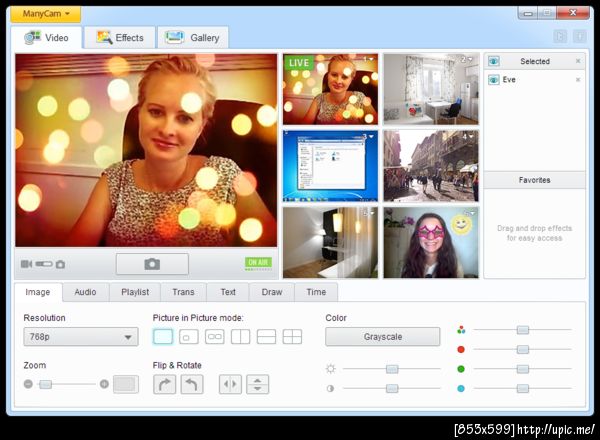
Task: Select side-by-side split picture mode
Action: [240, 337]
